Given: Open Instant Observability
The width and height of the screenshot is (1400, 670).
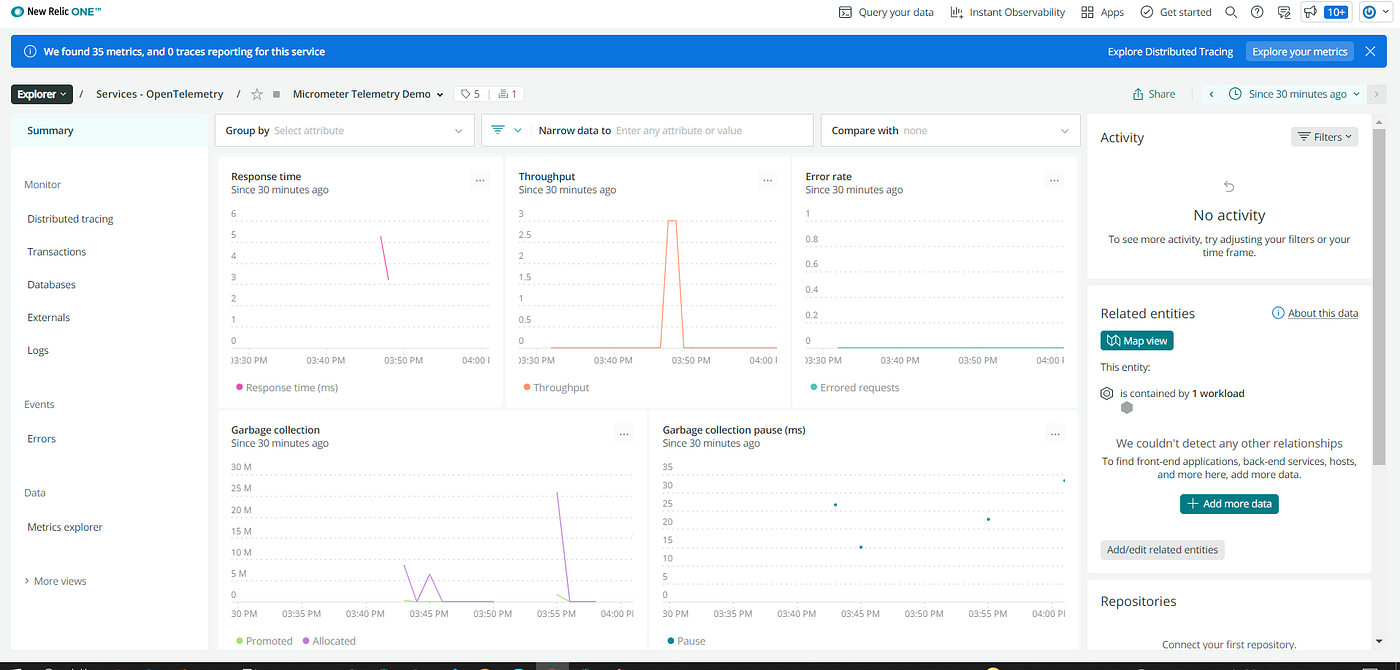Looking at the screenshot, I should 1008,12.
